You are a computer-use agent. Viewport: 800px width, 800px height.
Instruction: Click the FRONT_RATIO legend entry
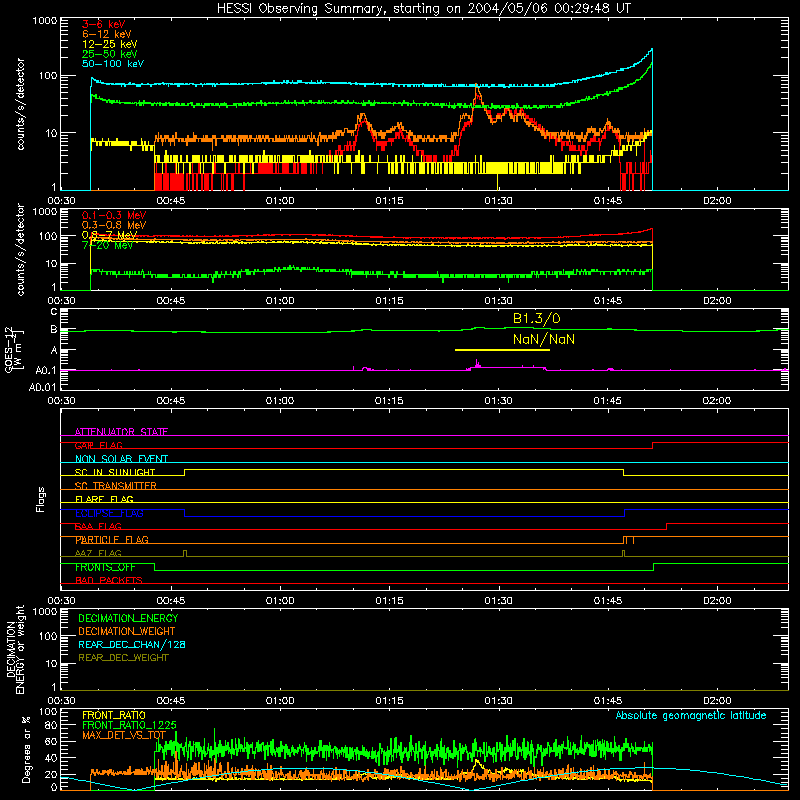(x=114, y=715)
